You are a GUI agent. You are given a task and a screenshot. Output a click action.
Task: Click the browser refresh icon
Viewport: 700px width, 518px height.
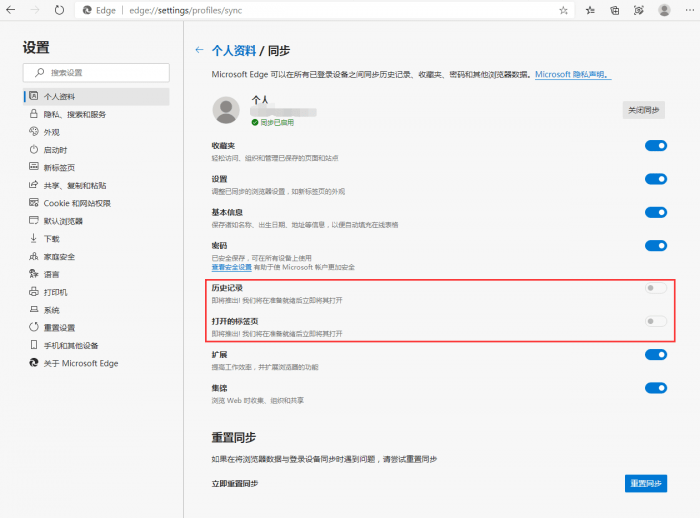coord(59,10)
